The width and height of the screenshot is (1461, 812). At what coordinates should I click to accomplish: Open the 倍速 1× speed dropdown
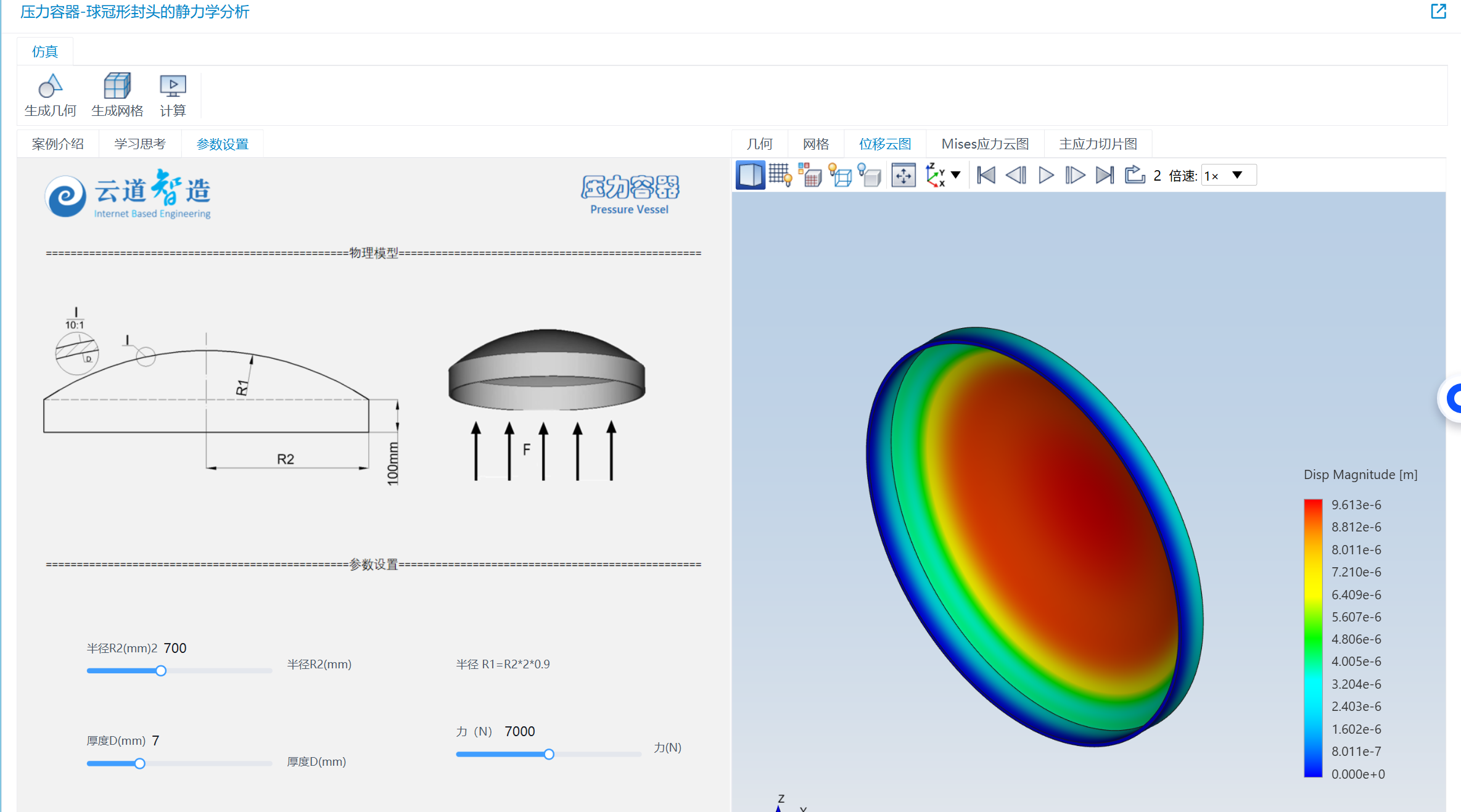pos(1228,176)
